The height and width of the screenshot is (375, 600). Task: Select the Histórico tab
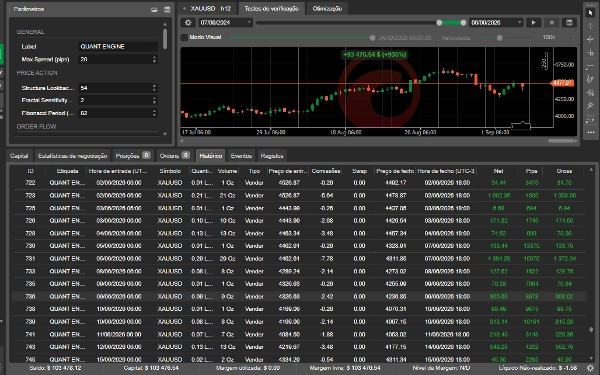tap(210, 156)
